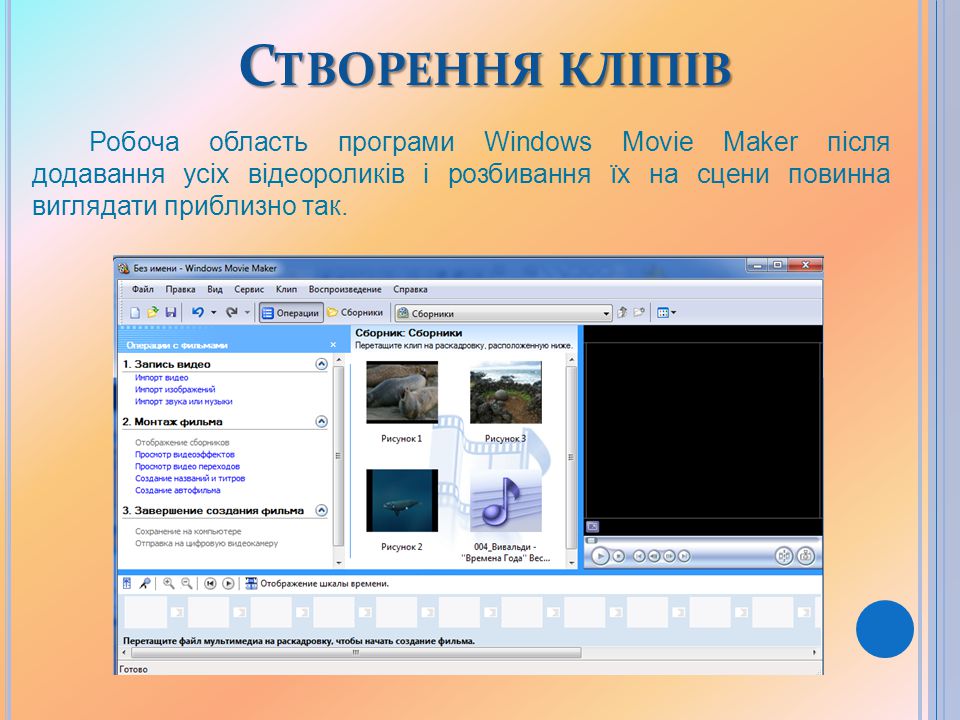Screen dimensions: 960x720
Task: Open Просмотр видео переходов link
Action: [187, 467]
